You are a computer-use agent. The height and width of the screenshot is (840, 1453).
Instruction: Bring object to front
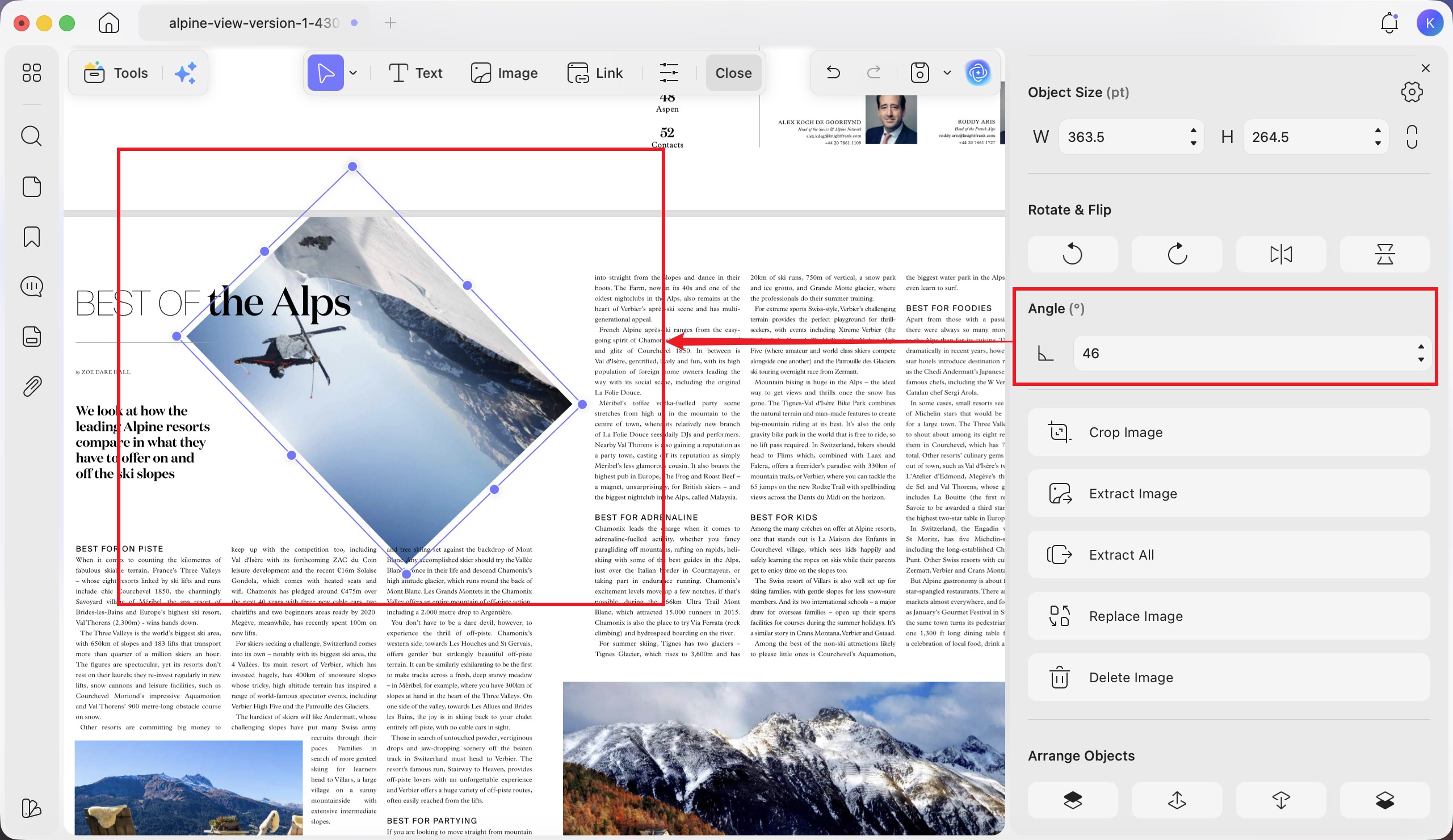click(x=1073, y=800)
